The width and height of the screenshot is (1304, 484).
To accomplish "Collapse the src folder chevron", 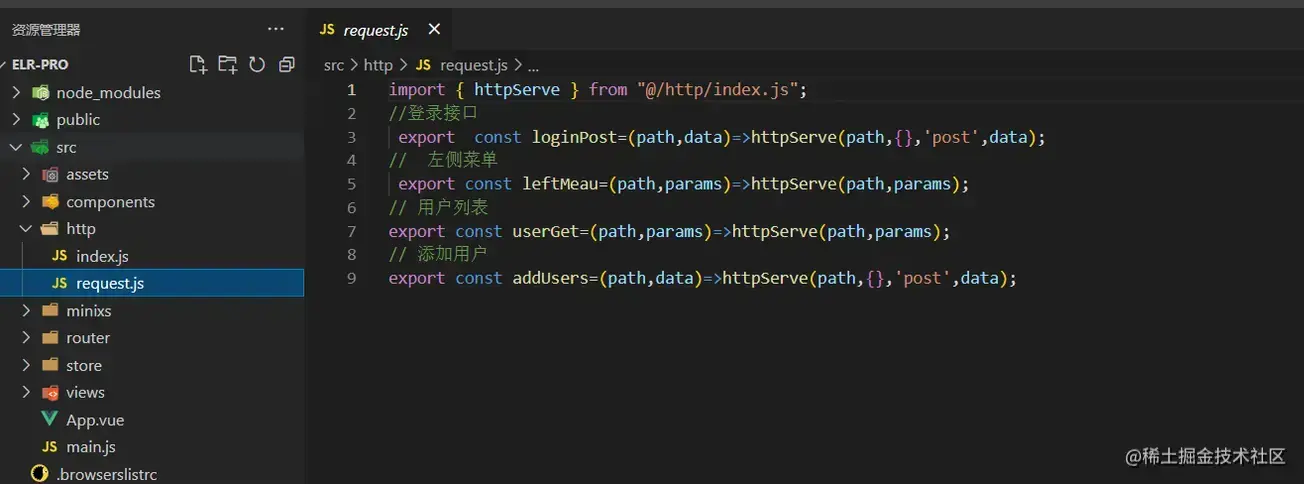I will pos(16,147).
